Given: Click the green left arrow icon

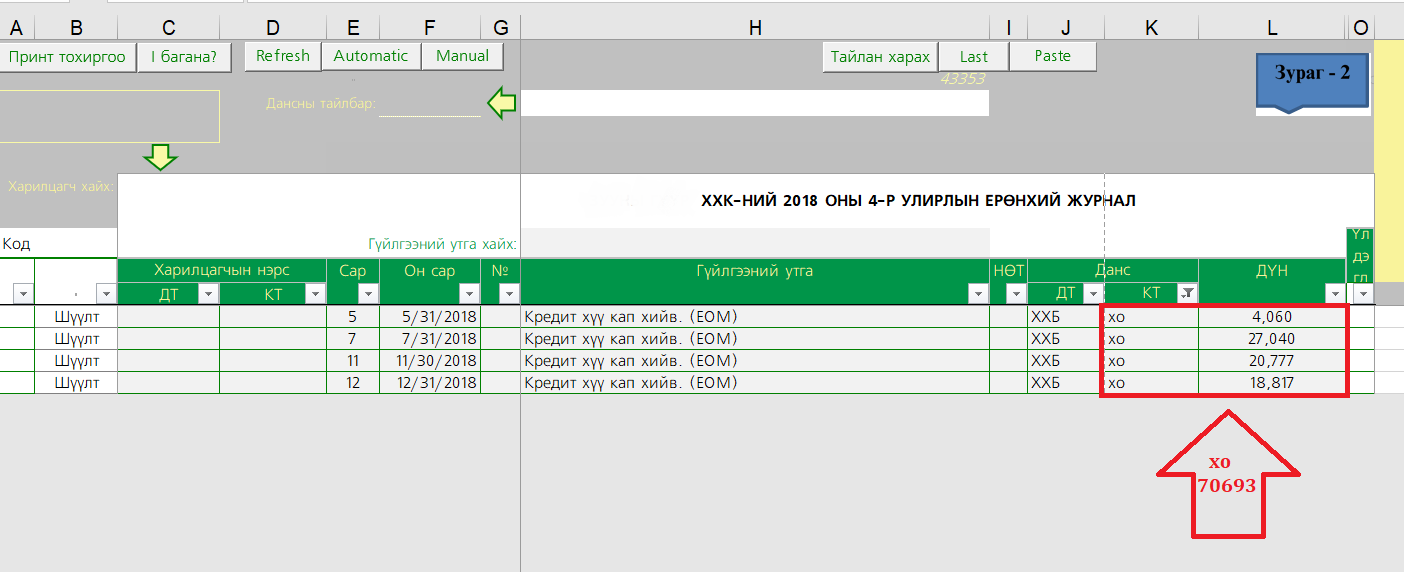Looking at the screenshot, I should click(501, 103).
